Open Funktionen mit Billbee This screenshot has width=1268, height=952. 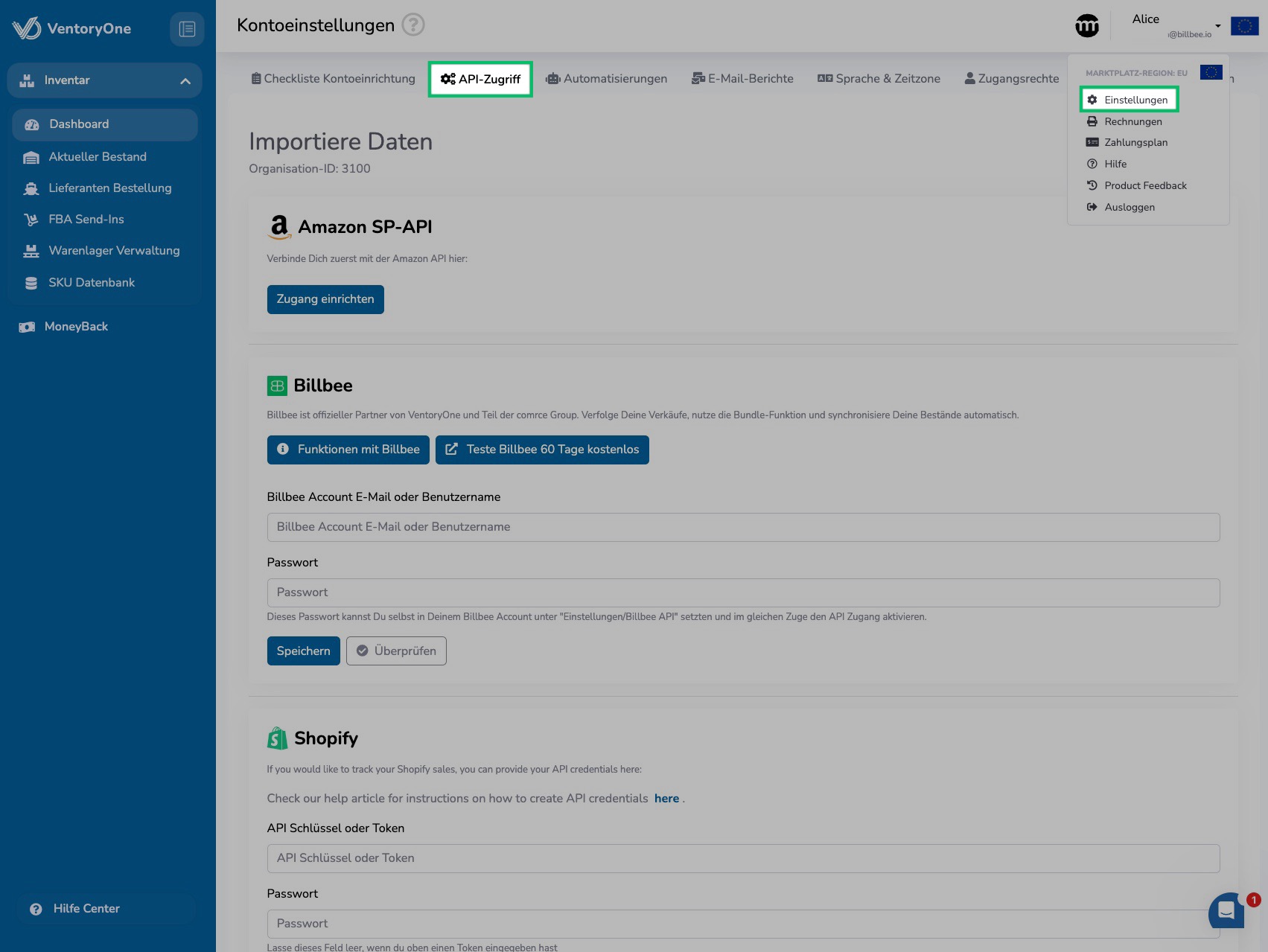348,450
